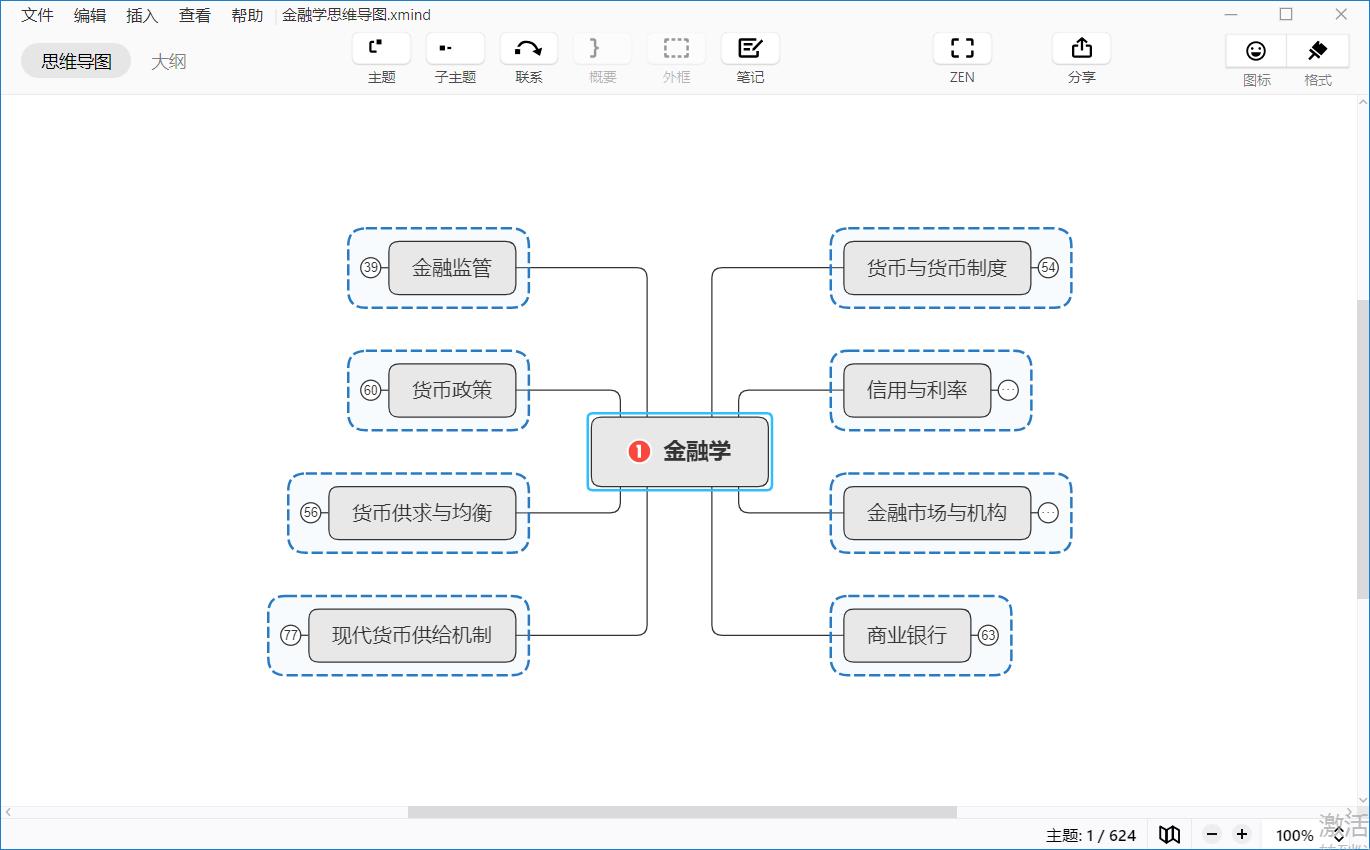Expand 金融监管 branch via 39 badge

(x=371, y=268)
